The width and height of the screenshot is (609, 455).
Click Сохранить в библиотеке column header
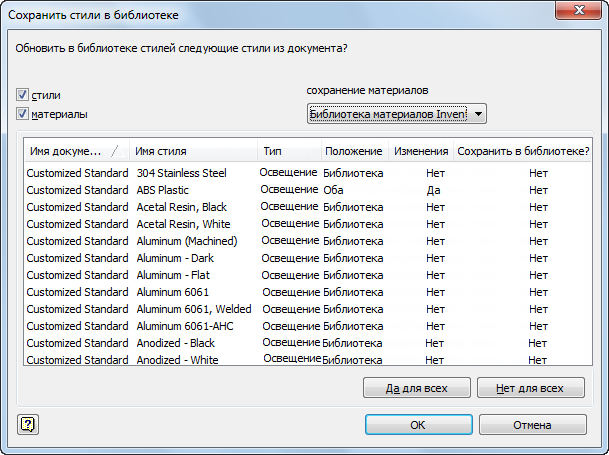[x=522, y=151]
